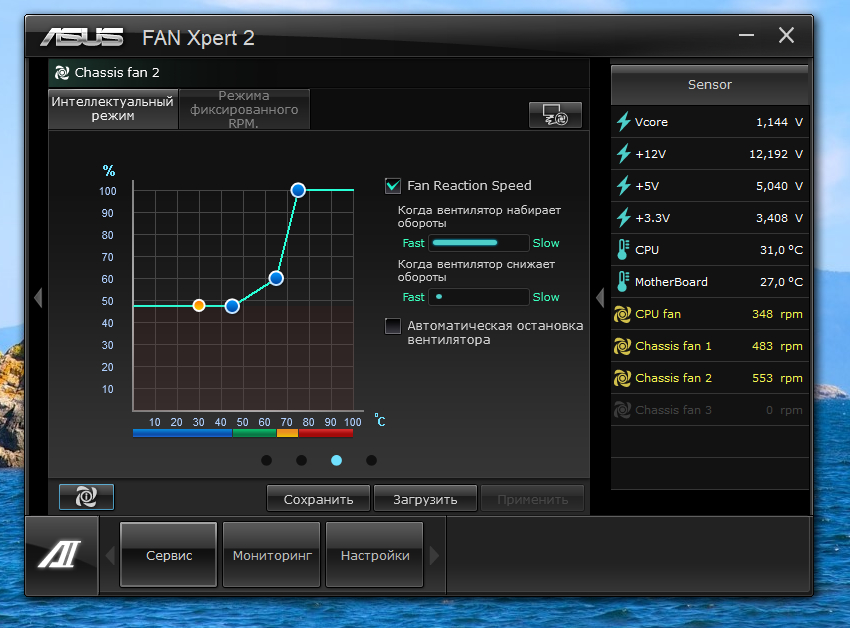The image size is (850, 628).
Task: Click the curve point at 100 percent
Action: tap(298, 190)
